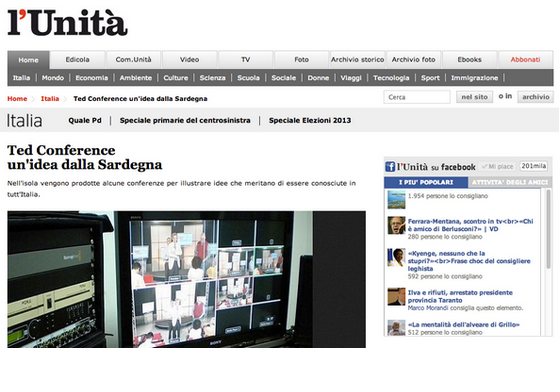Click the Facebook 'Mi piace' button
Viewport: 560px width, 392px height.
click(x=498, y=166)
